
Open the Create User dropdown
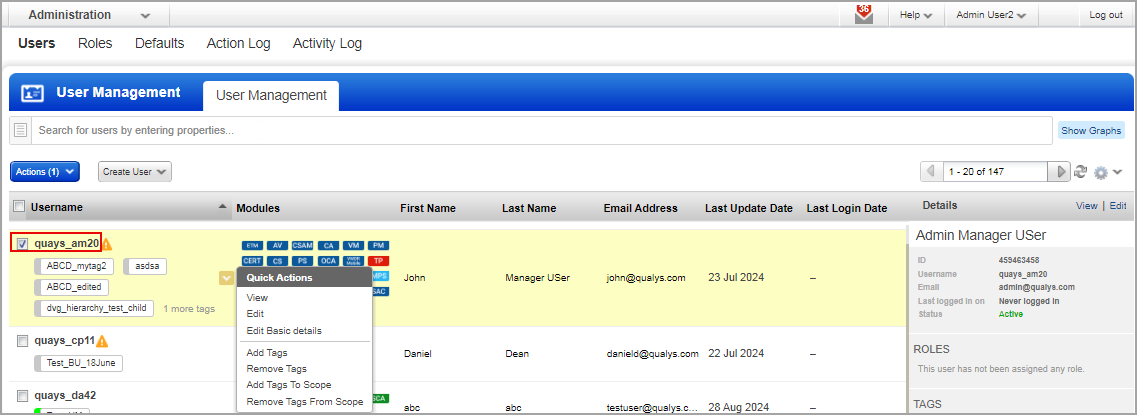135,172
